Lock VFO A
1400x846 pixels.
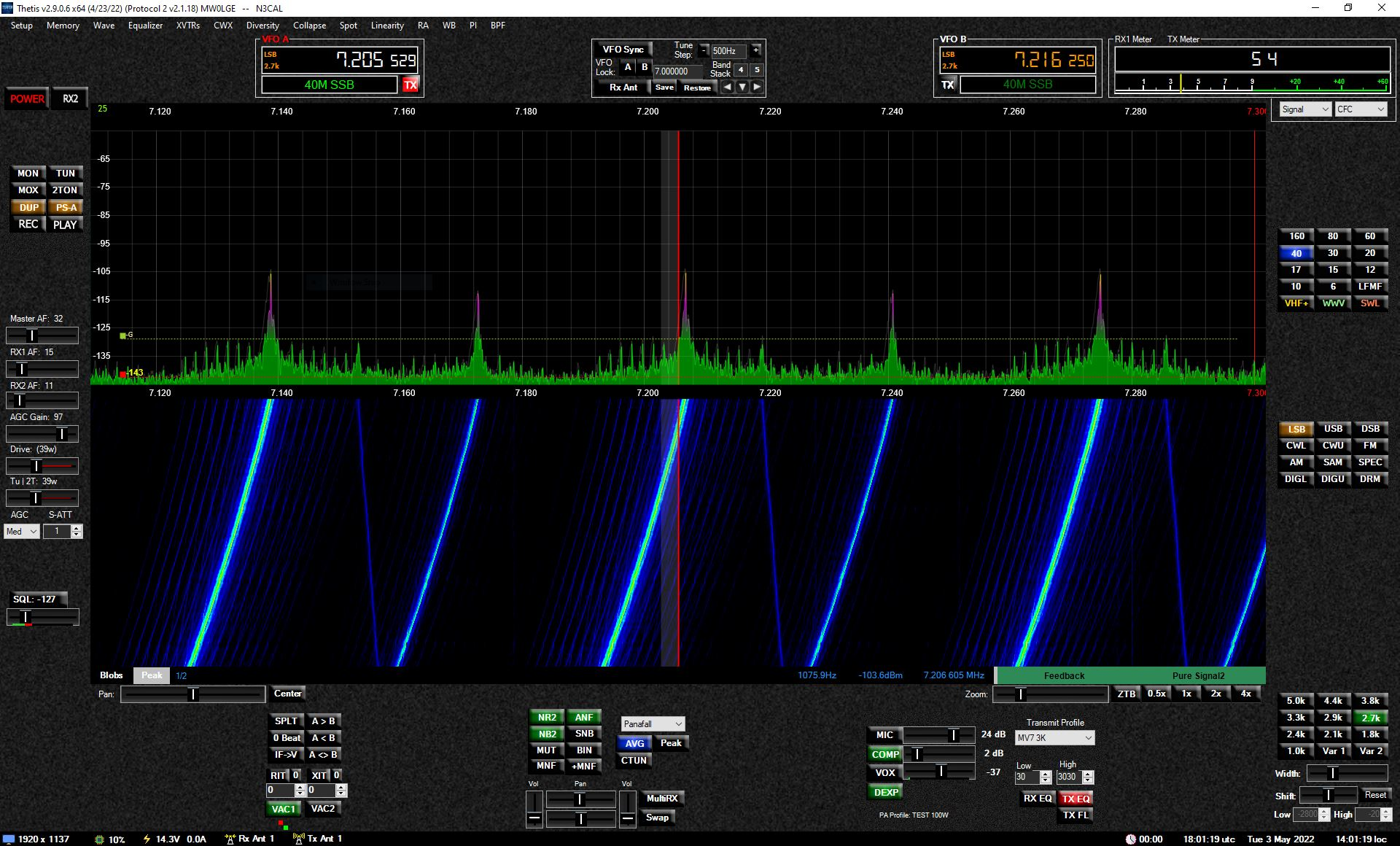pyautogui.click(x=628, y=67)
